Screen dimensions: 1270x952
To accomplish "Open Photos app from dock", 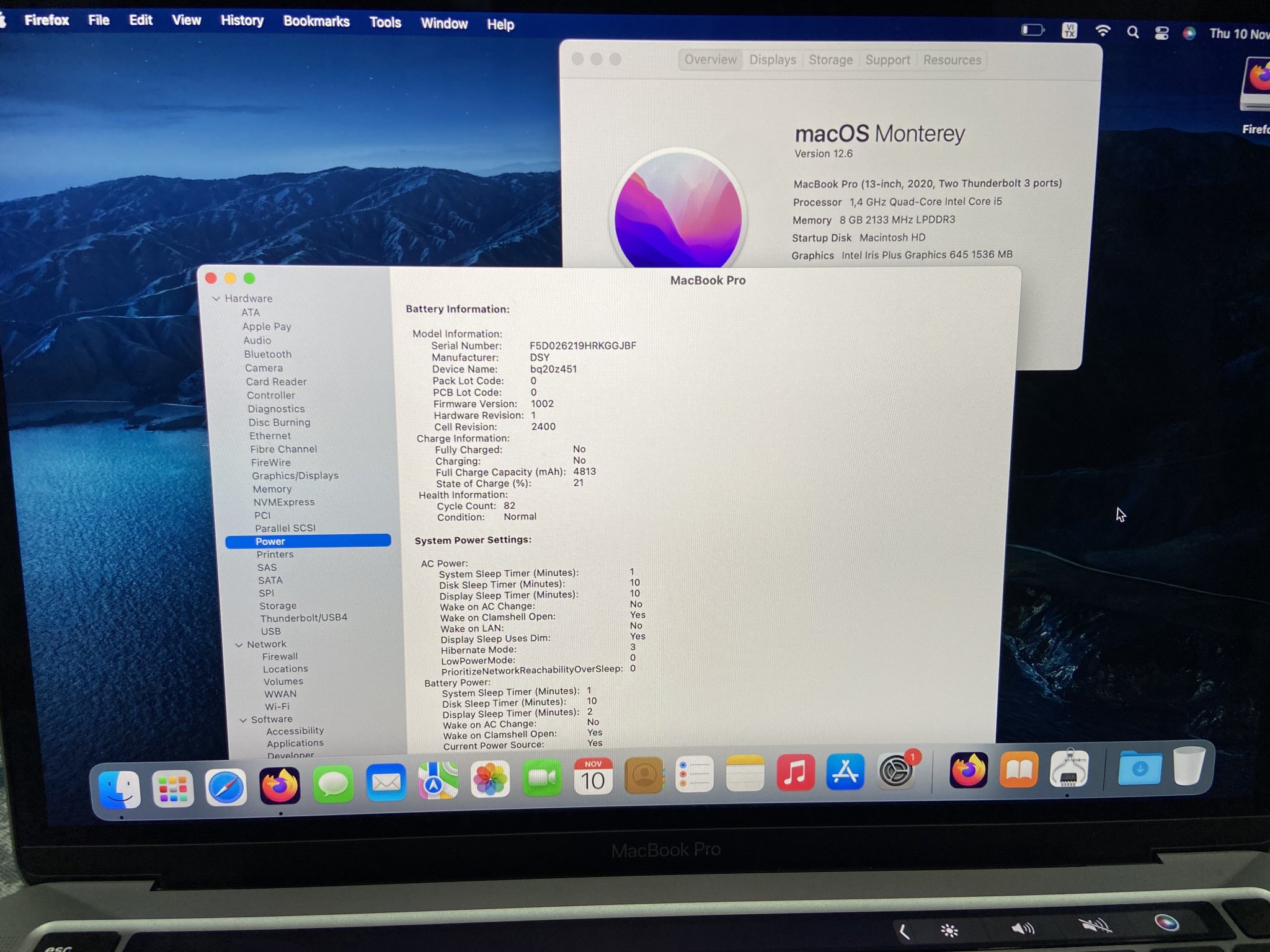I will 490,779.
